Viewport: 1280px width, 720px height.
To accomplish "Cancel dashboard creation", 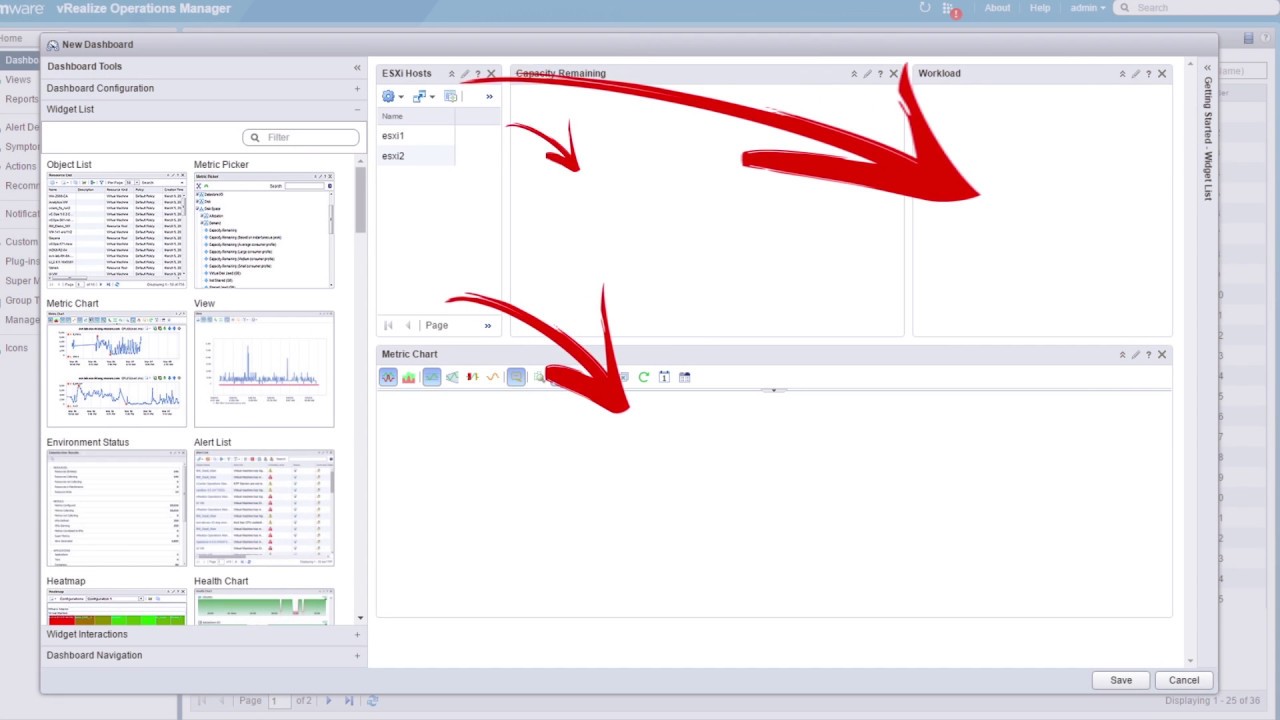I will 1183,680.
